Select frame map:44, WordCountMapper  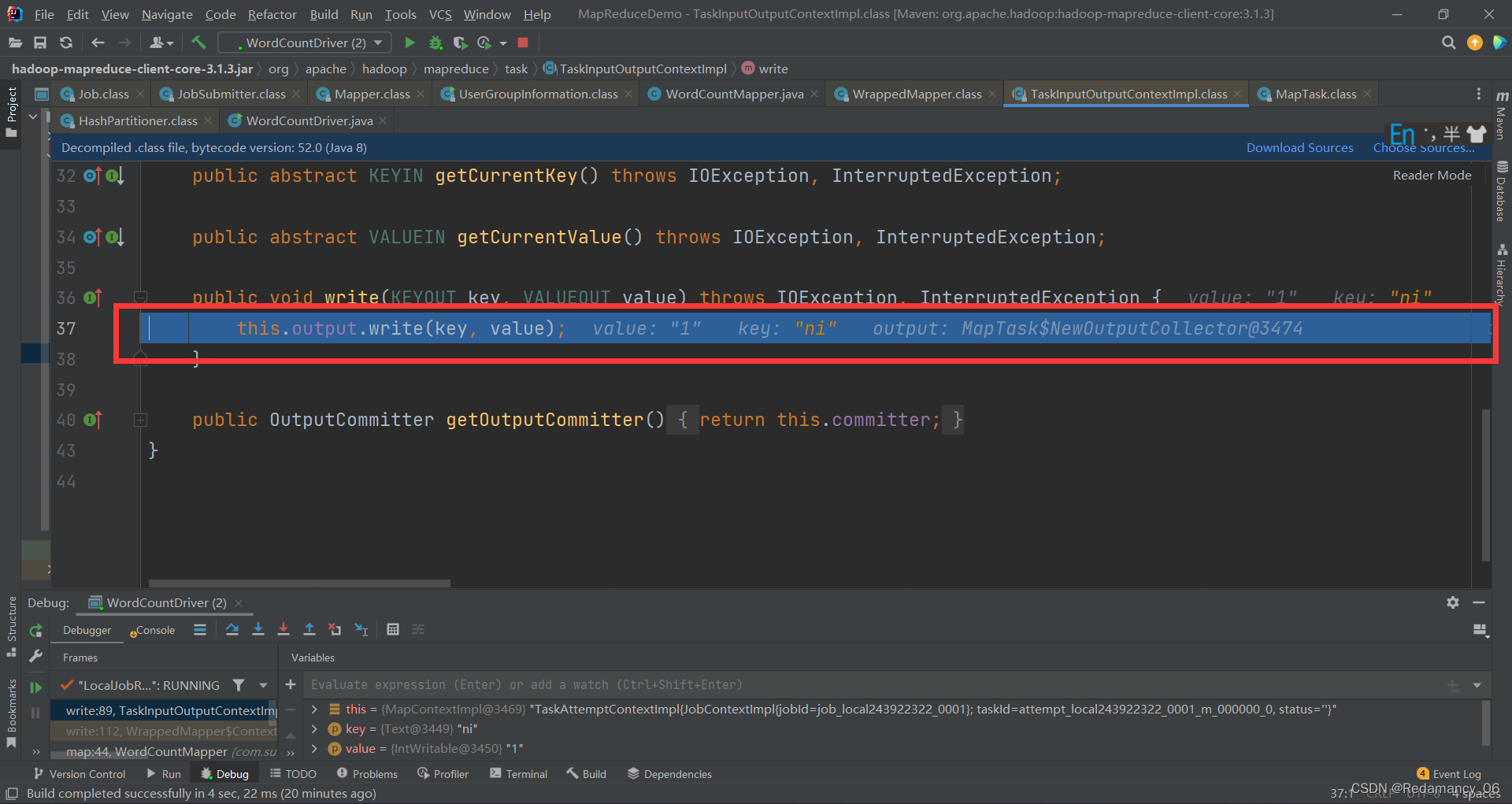(x=164, y=751)
